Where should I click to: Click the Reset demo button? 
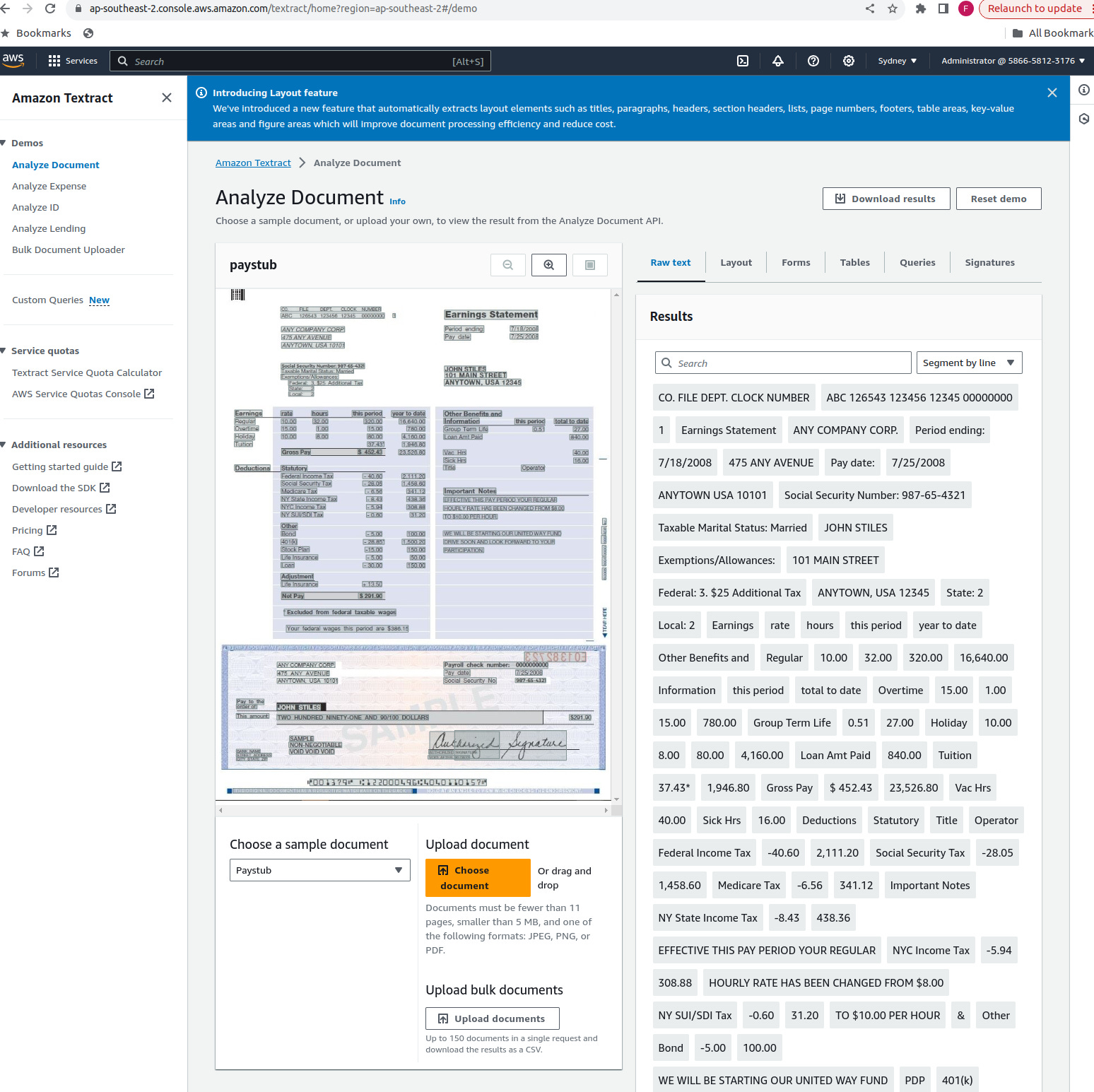tap(999, 199)
